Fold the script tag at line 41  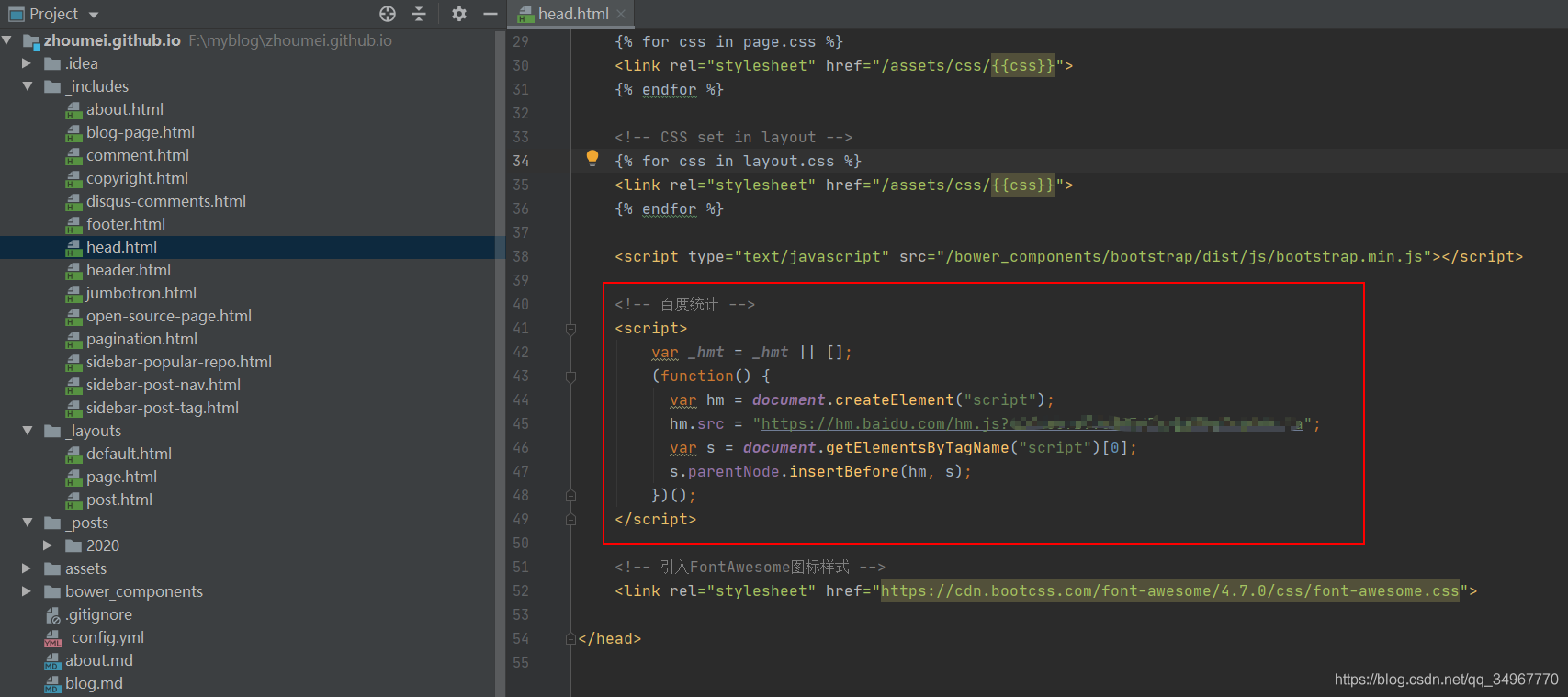coord(570,329)
